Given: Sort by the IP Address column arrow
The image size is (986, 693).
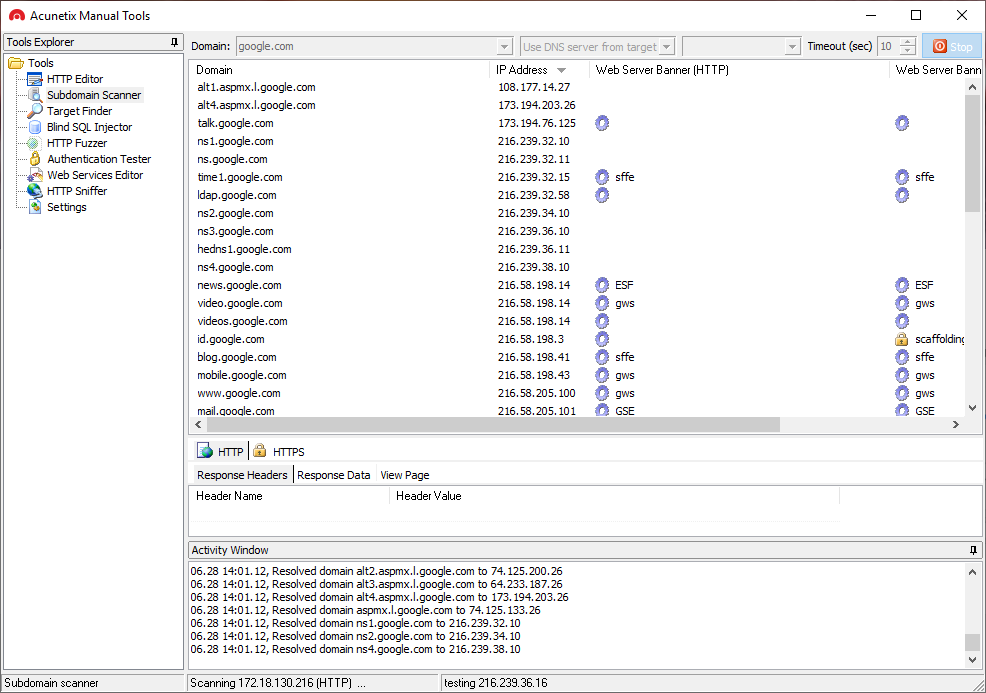Looking at the screenshot, I should [x=562, y=70].
